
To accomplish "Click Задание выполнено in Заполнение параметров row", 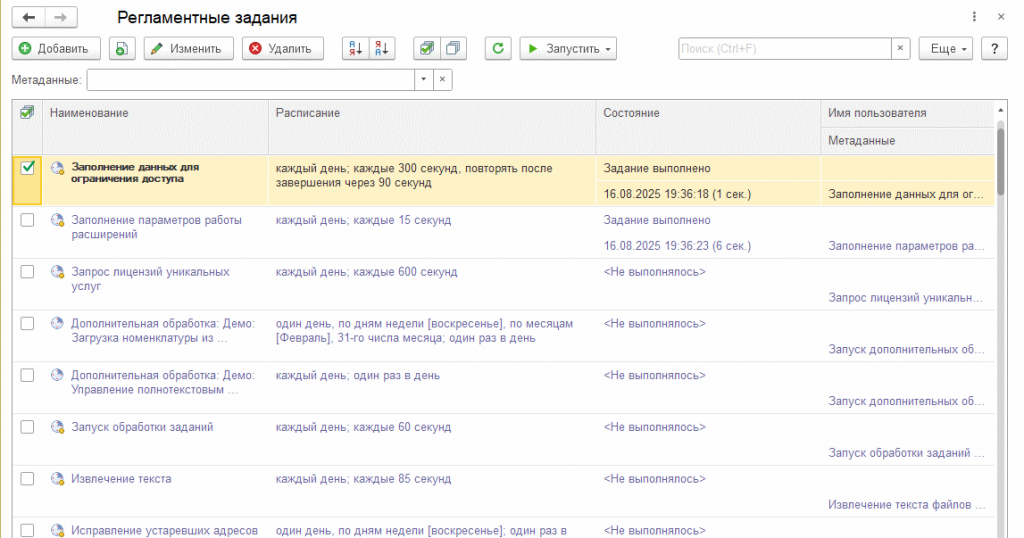I will pyautogui.click(x=657, y=220).
